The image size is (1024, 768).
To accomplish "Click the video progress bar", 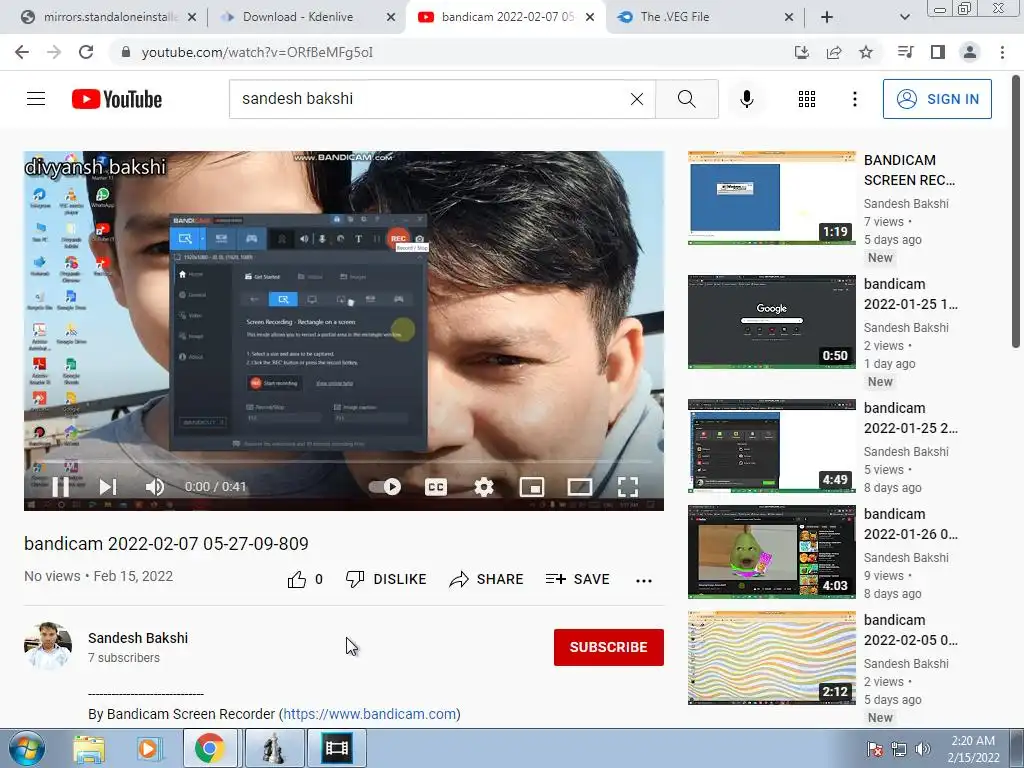I will click(344, 462).
